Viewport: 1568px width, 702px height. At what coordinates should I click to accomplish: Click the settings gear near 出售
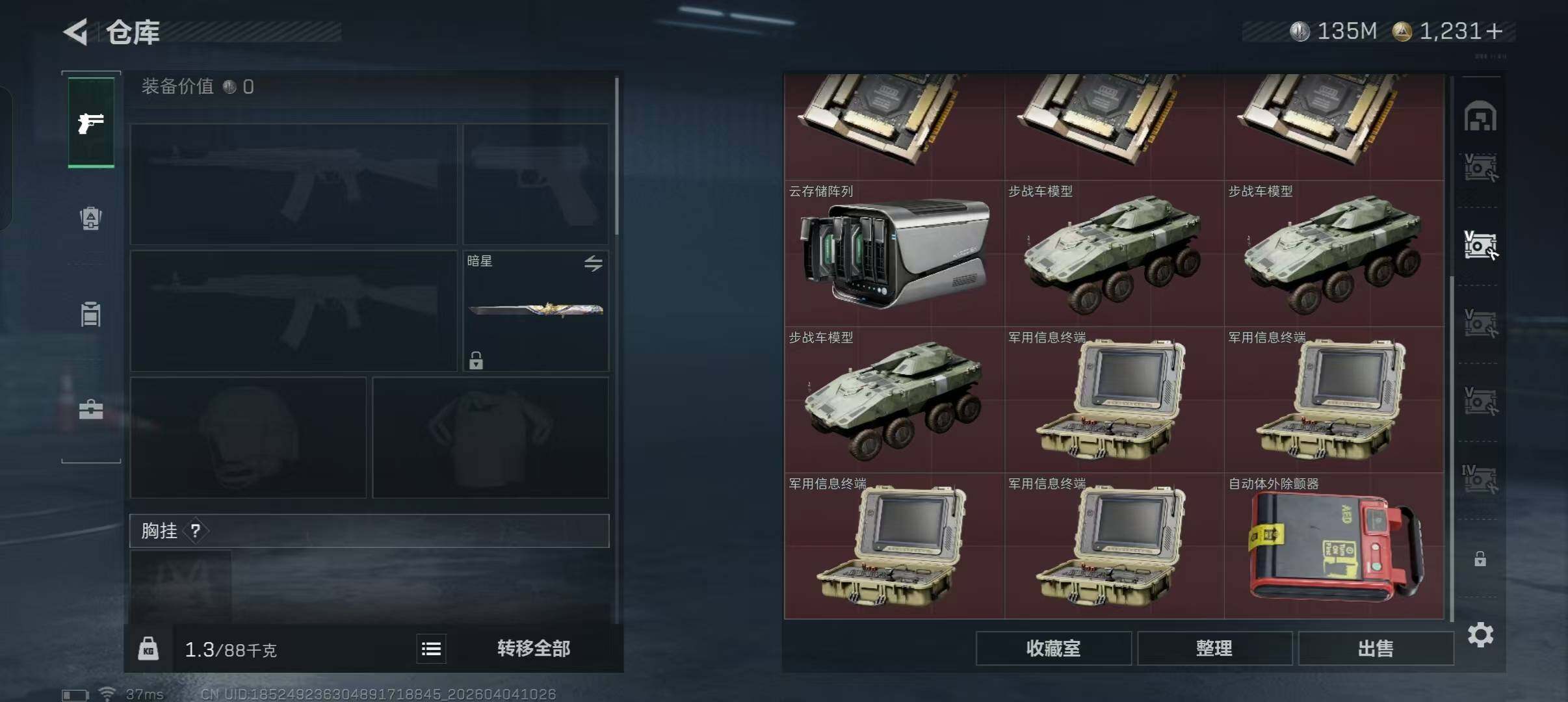point(1480,634)
